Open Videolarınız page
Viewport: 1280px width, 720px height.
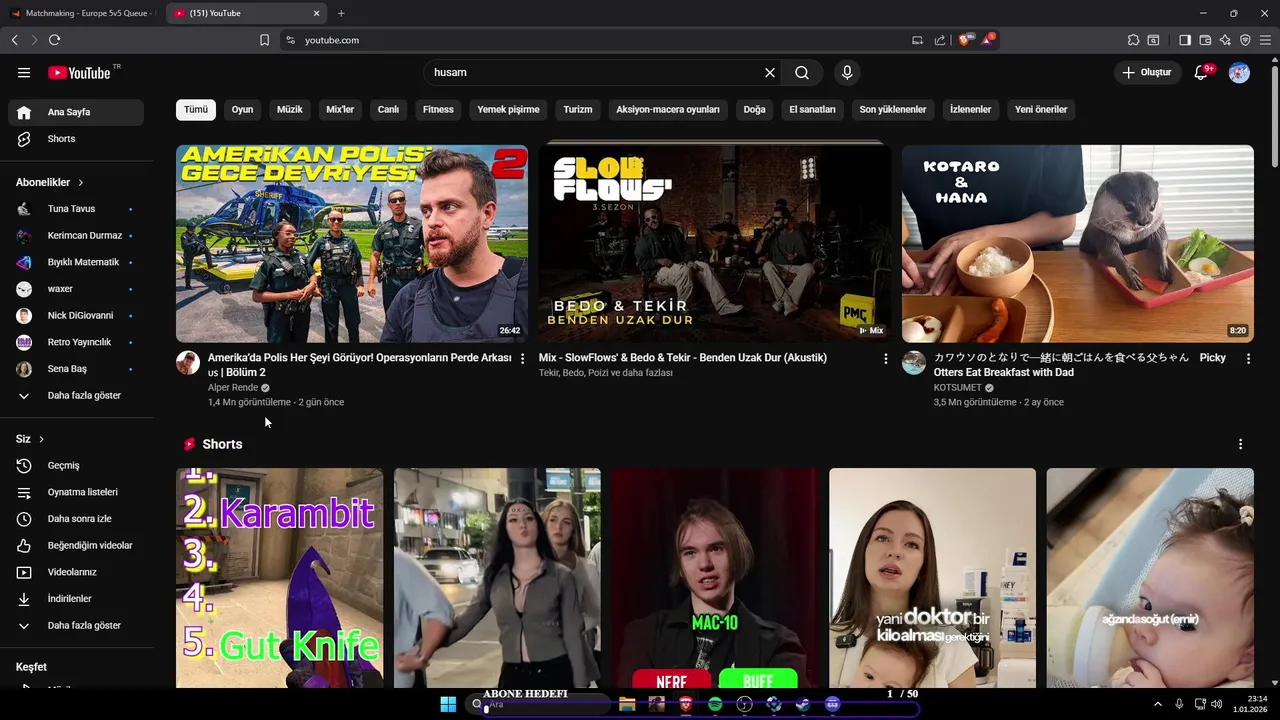click(x=76, y=572)
